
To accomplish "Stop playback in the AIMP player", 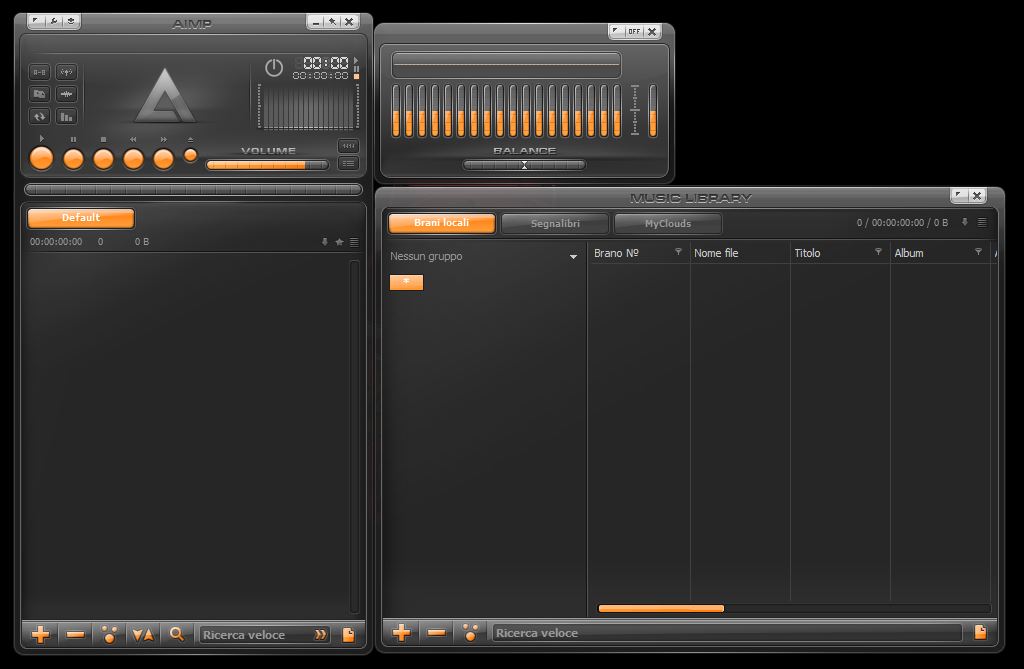I will click(103, 159).
